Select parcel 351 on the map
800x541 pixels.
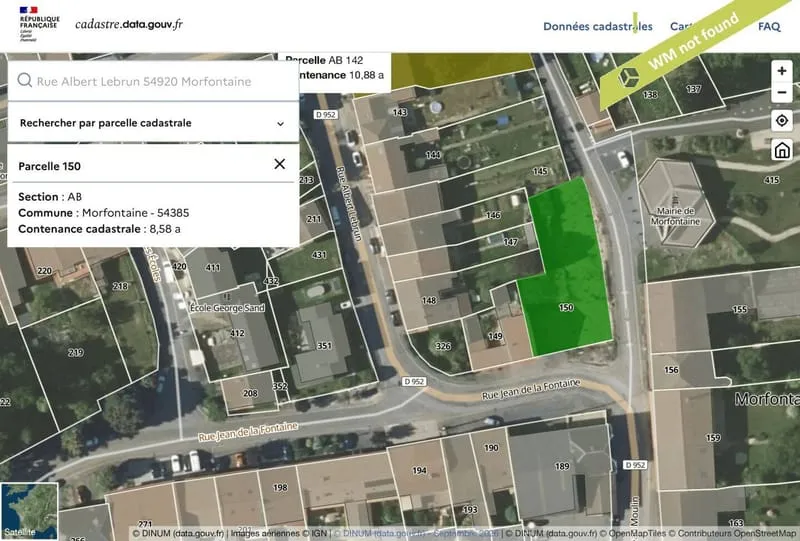pyautogui.click(x=324, y=346)
